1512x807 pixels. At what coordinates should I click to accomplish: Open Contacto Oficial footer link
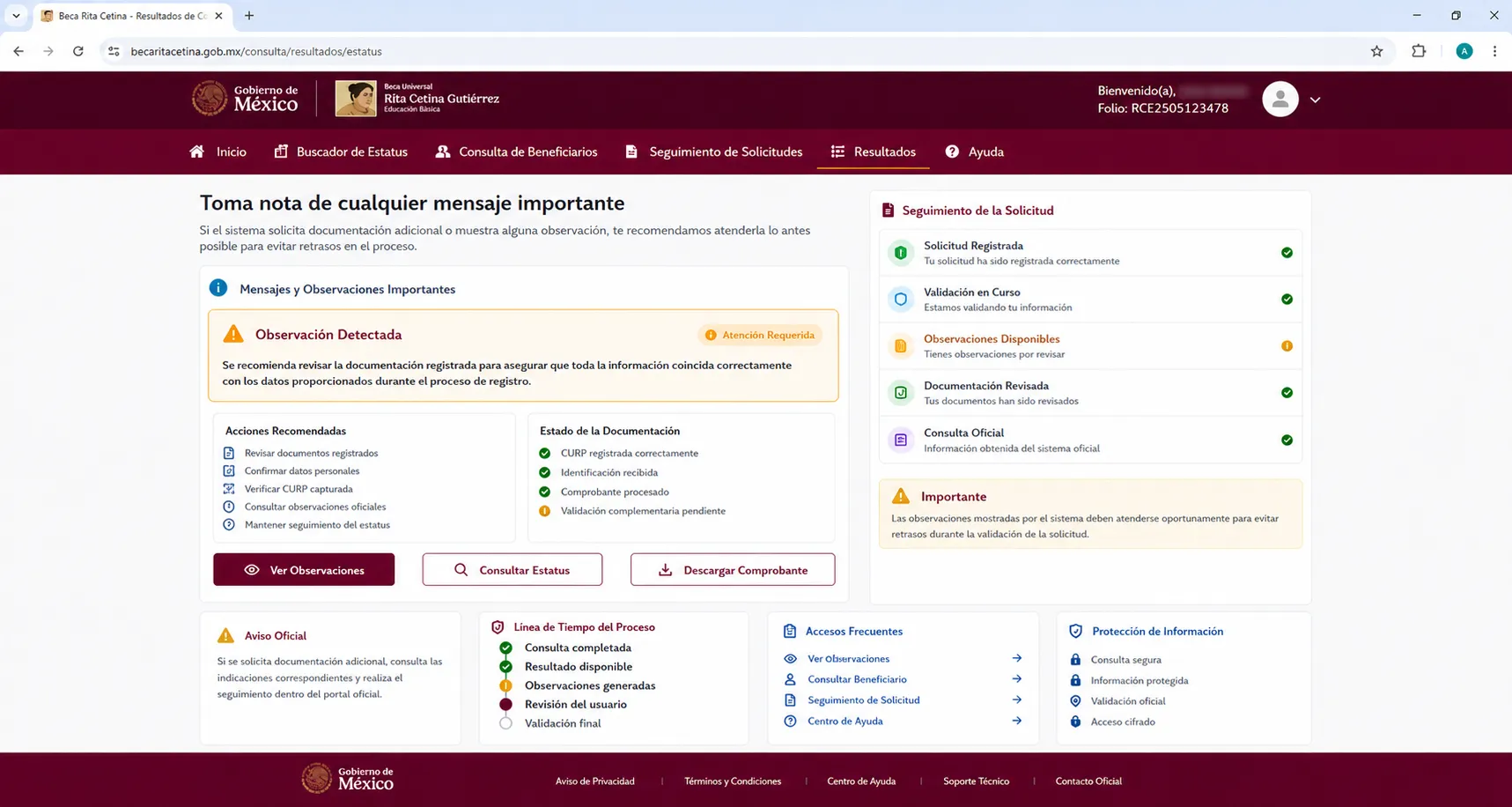(1088, 781)
